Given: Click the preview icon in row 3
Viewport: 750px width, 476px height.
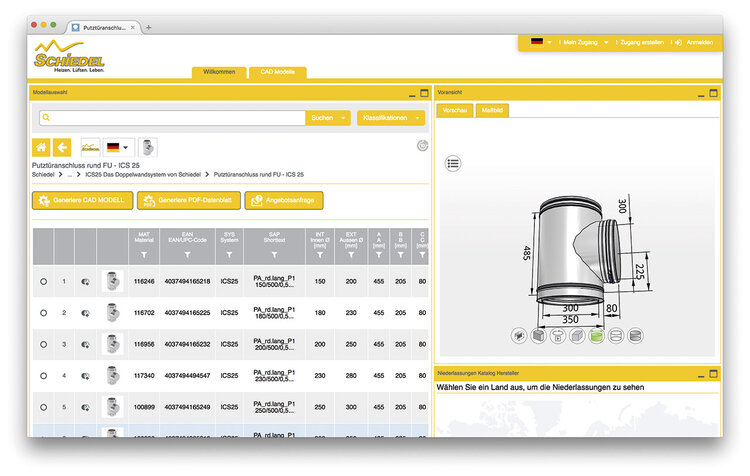Looking at the screenshot, I should pyautogui.click(x=85, y=345).
